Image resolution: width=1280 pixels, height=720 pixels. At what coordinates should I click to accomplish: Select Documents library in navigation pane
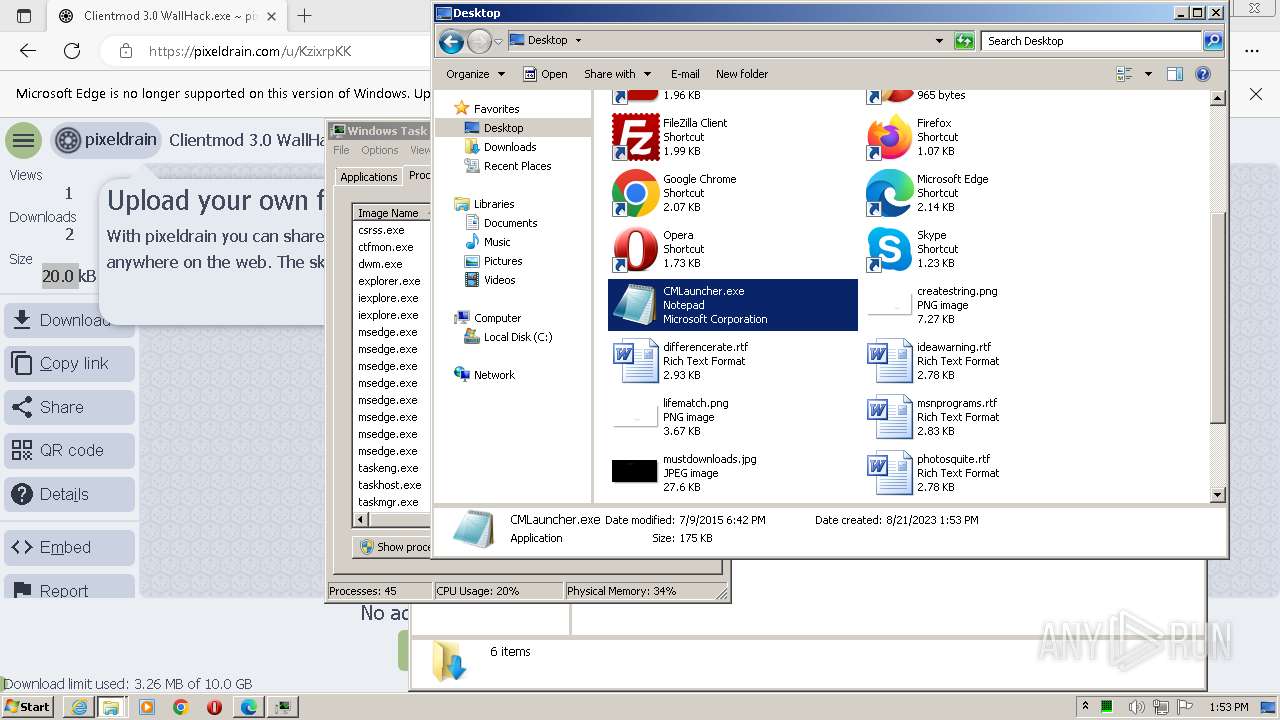[x=510, y=223]
